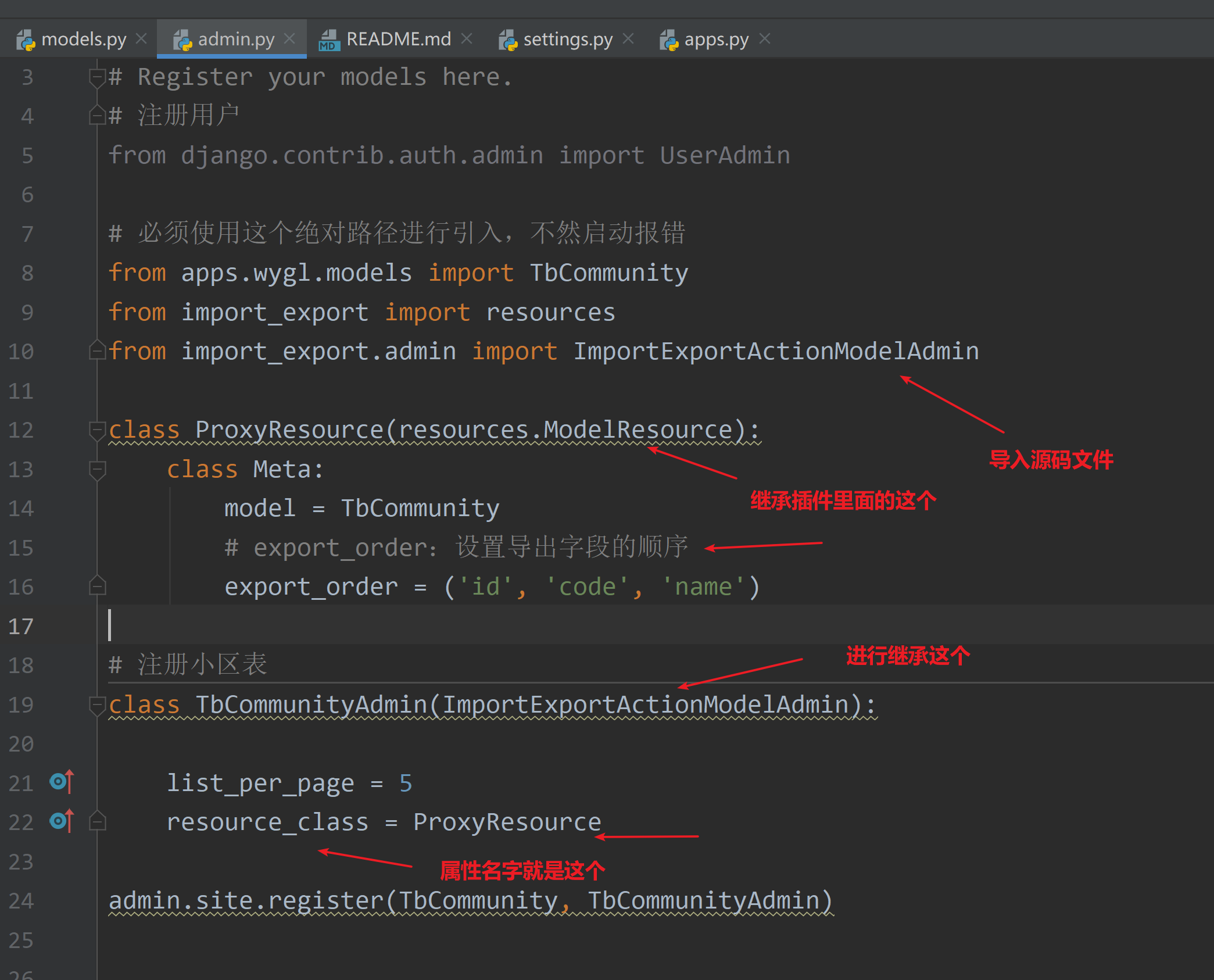Click 'apps.wygl.models' module path on line 8
1214x980 pixels.
pos(296,273)
